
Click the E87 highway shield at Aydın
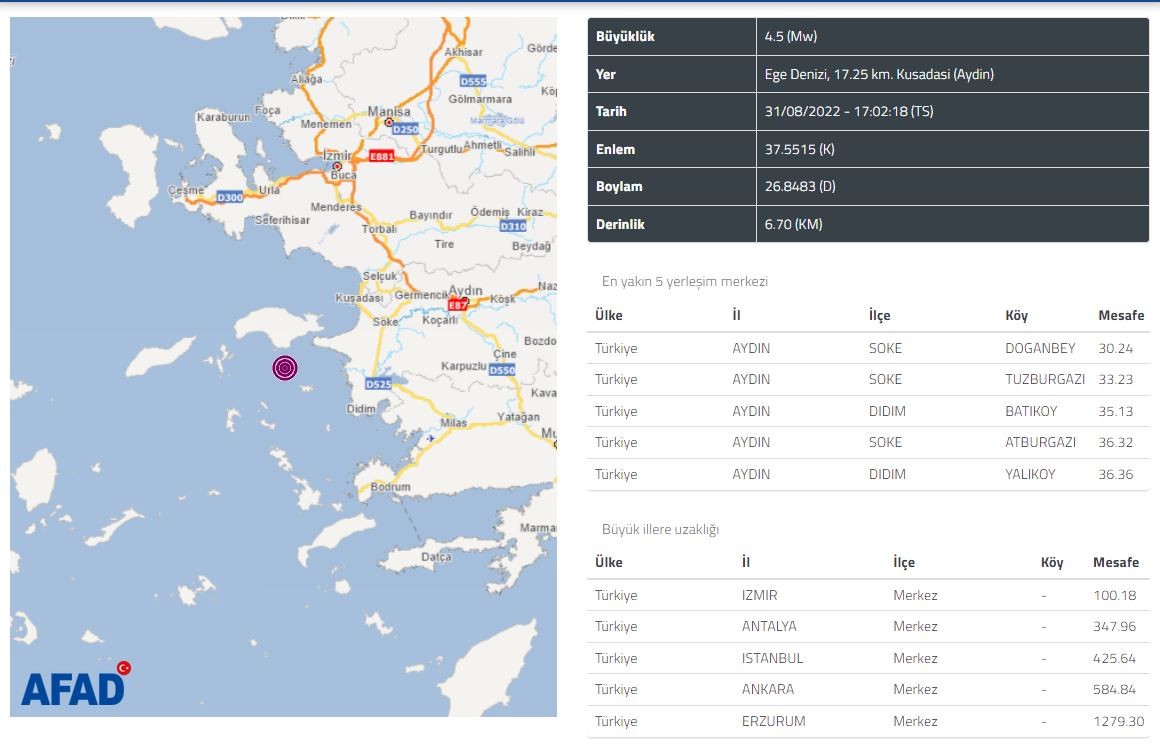(458, 304)
